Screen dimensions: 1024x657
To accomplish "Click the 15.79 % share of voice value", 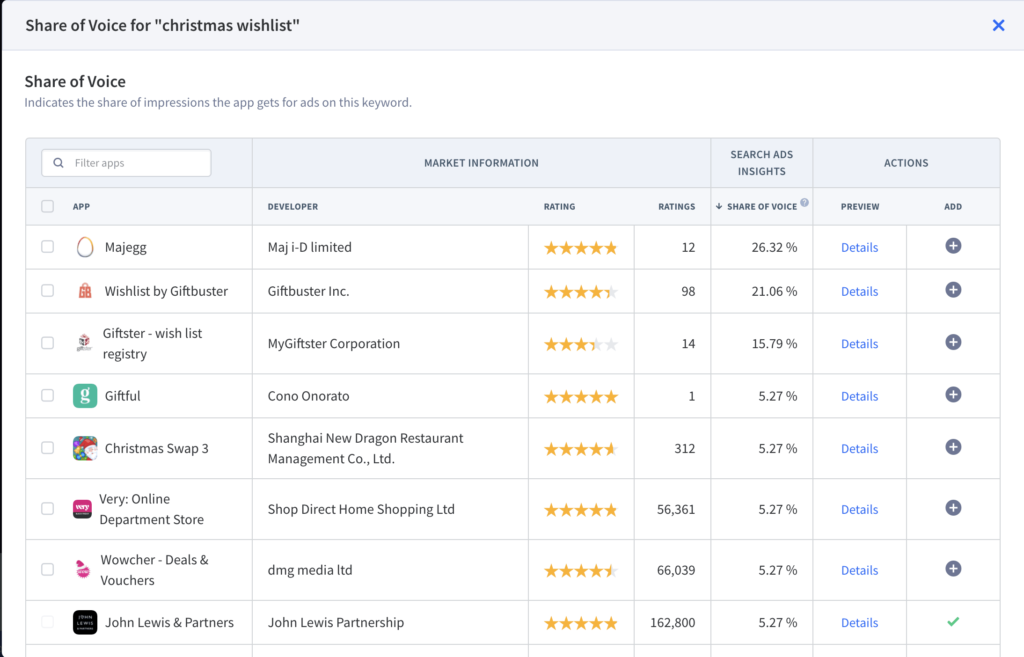I will (774, 344).
